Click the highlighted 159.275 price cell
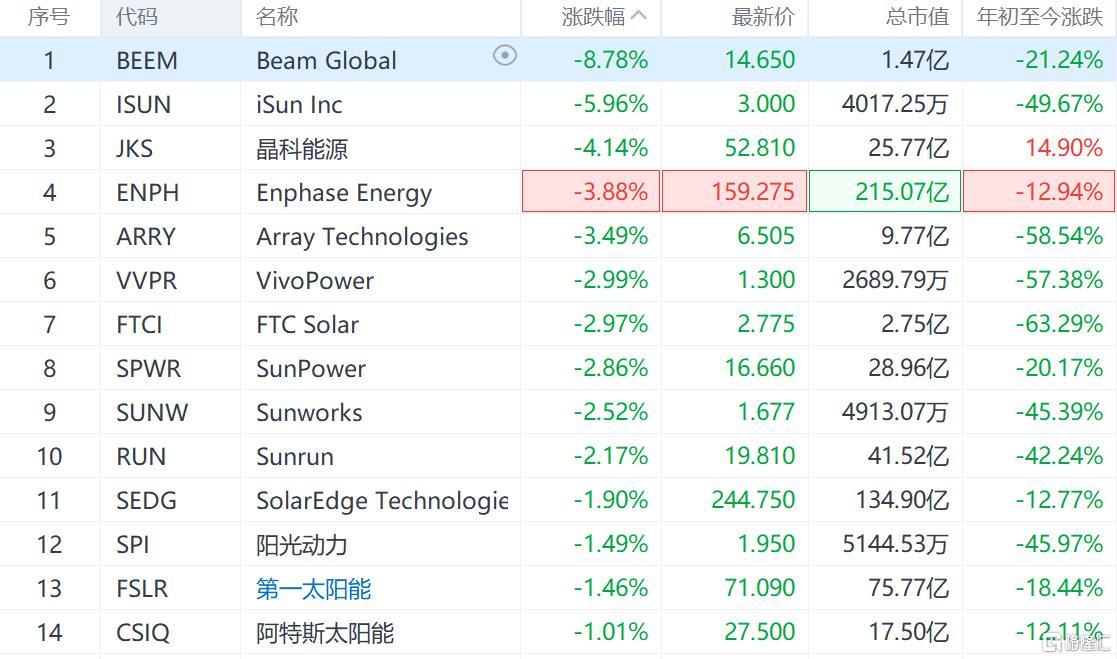Image resolution: width=1117 pixels, height=659 pixels. 734,191
